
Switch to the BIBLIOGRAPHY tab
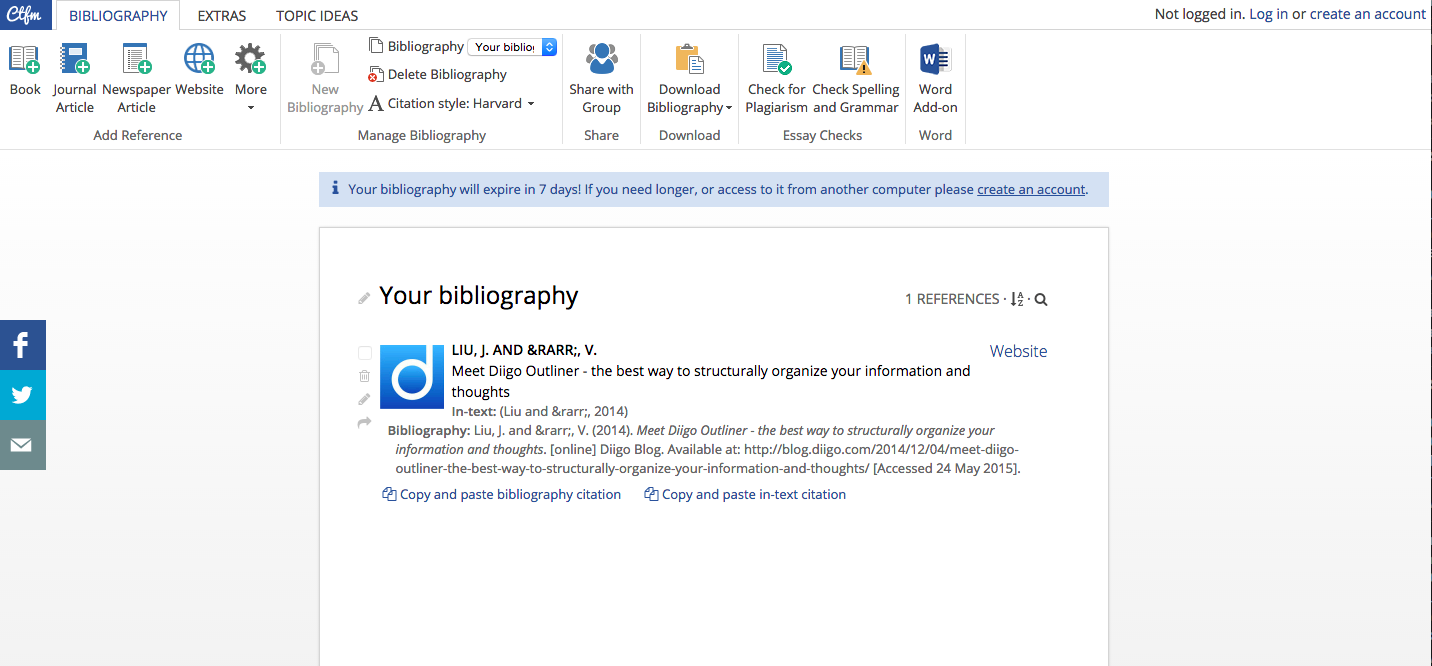point(118,16)
